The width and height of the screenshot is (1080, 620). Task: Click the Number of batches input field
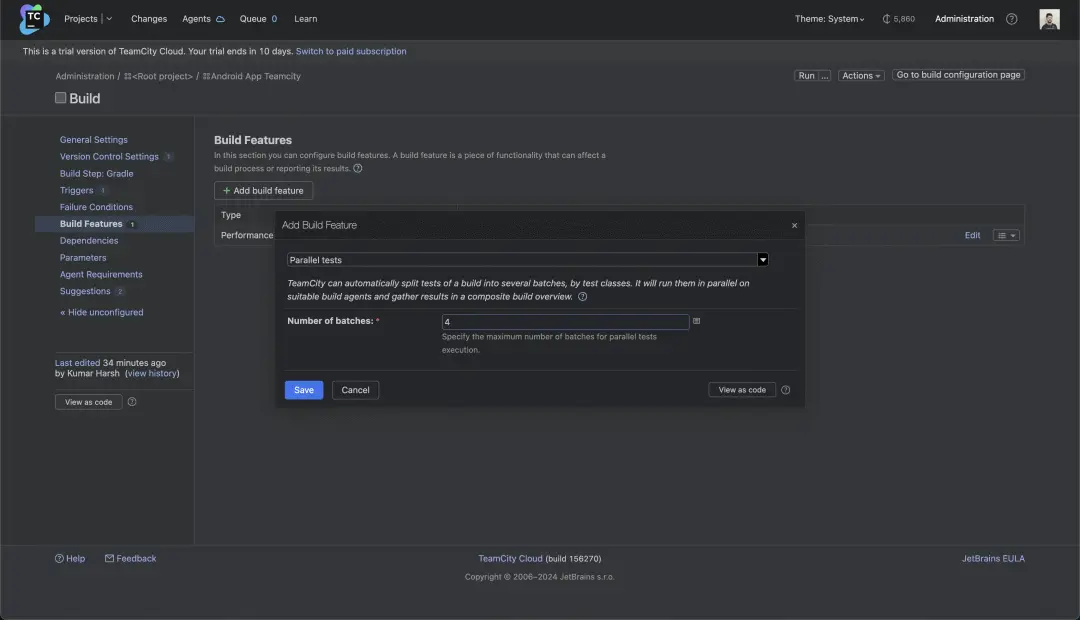click(565, 322)
